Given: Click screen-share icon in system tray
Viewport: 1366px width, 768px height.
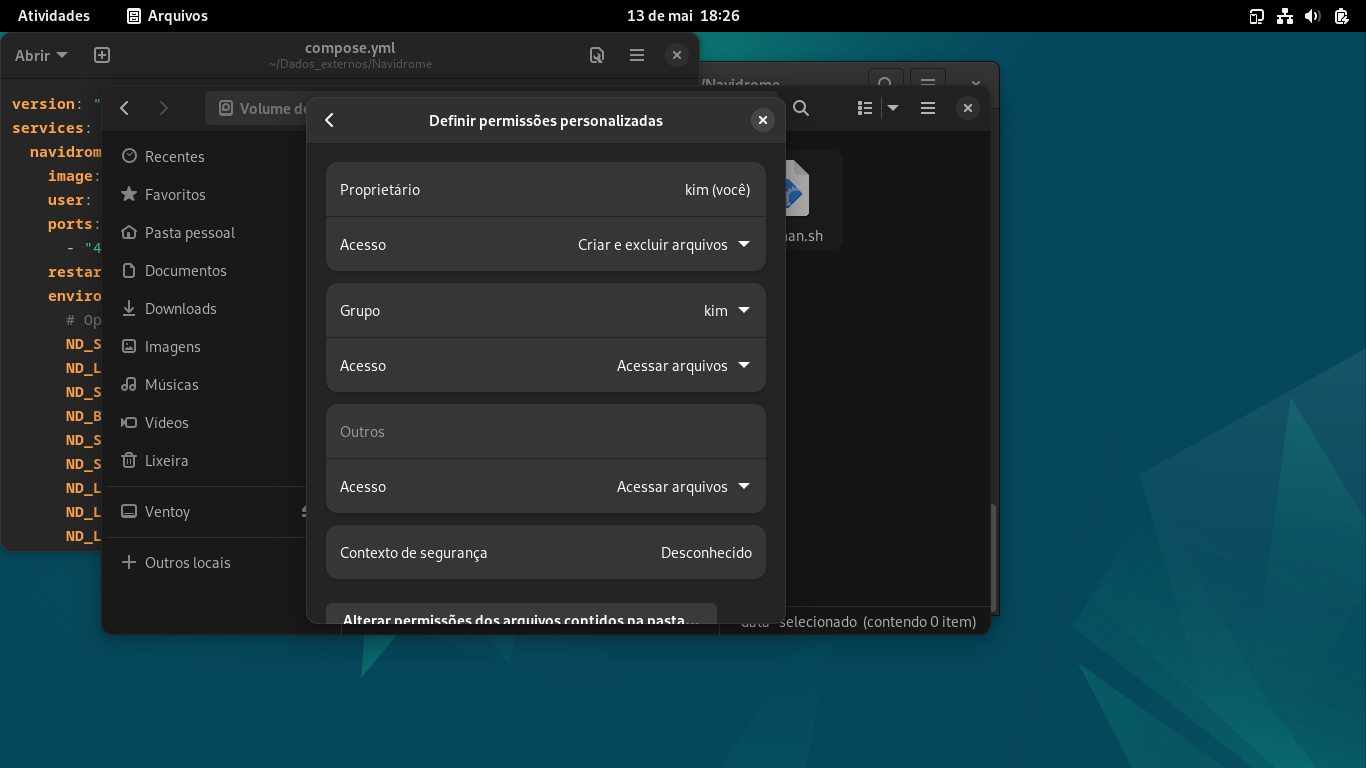Looking at the screenshot, I should 1257,16.
